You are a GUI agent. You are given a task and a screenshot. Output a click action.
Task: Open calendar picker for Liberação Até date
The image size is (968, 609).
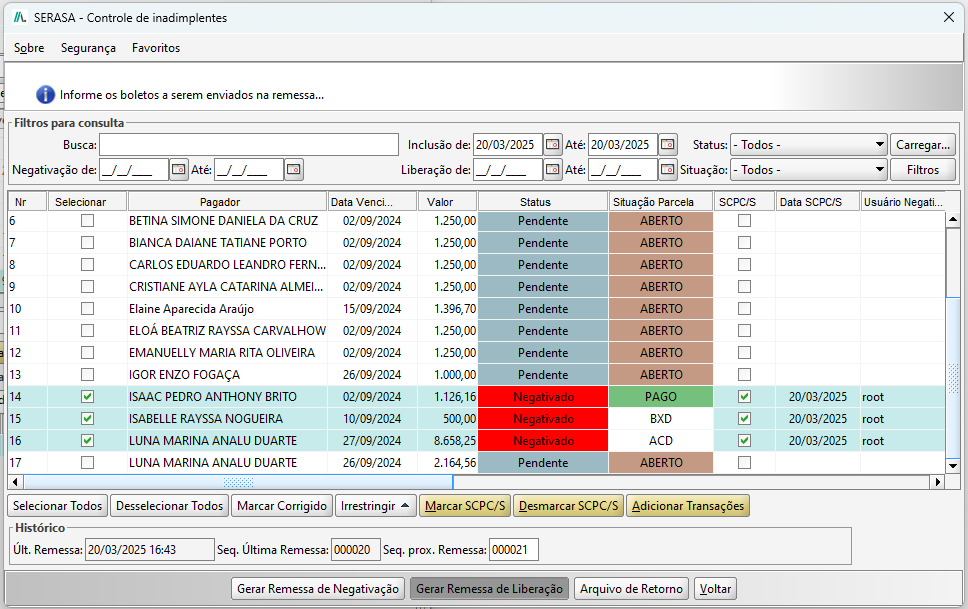pos(667,169)
